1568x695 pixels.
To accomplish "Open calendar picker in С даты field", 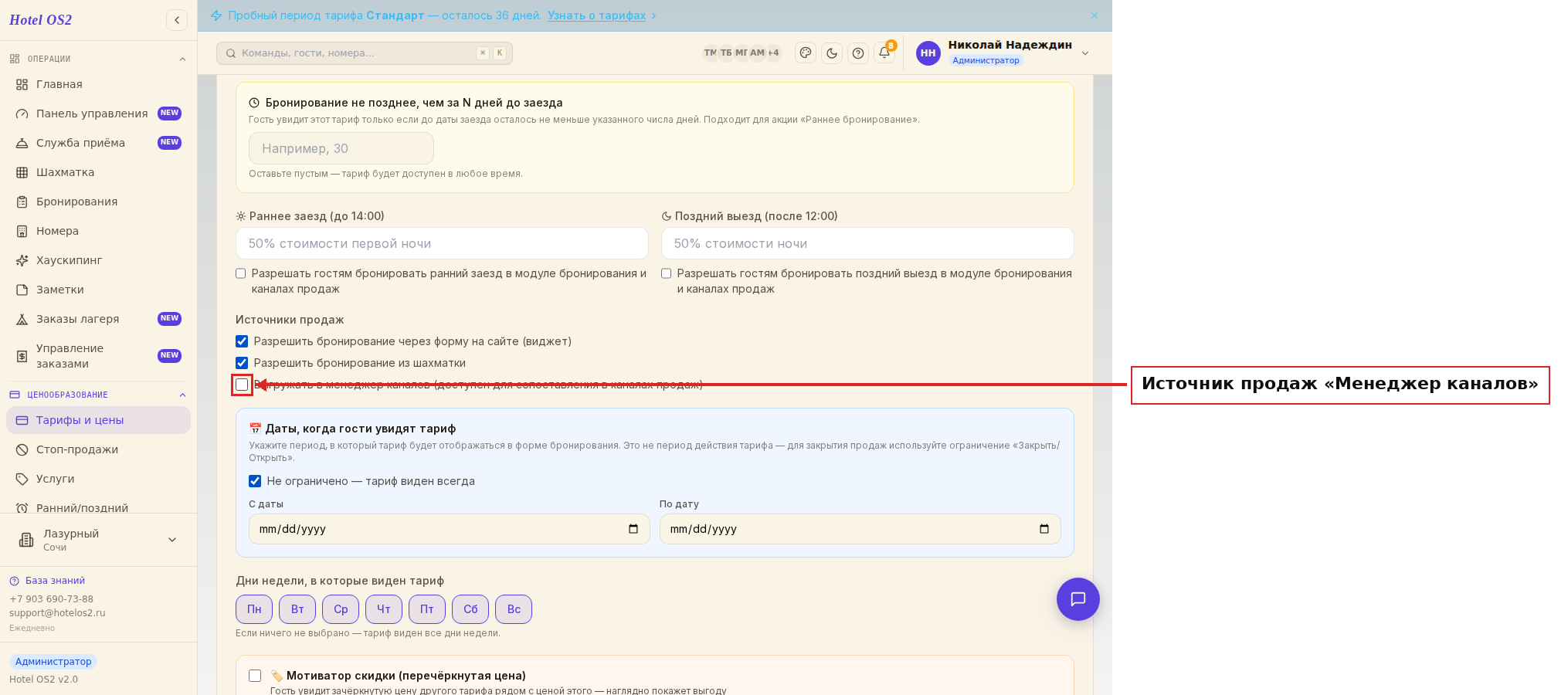I will pyautogui.click(x=633, y=529).
